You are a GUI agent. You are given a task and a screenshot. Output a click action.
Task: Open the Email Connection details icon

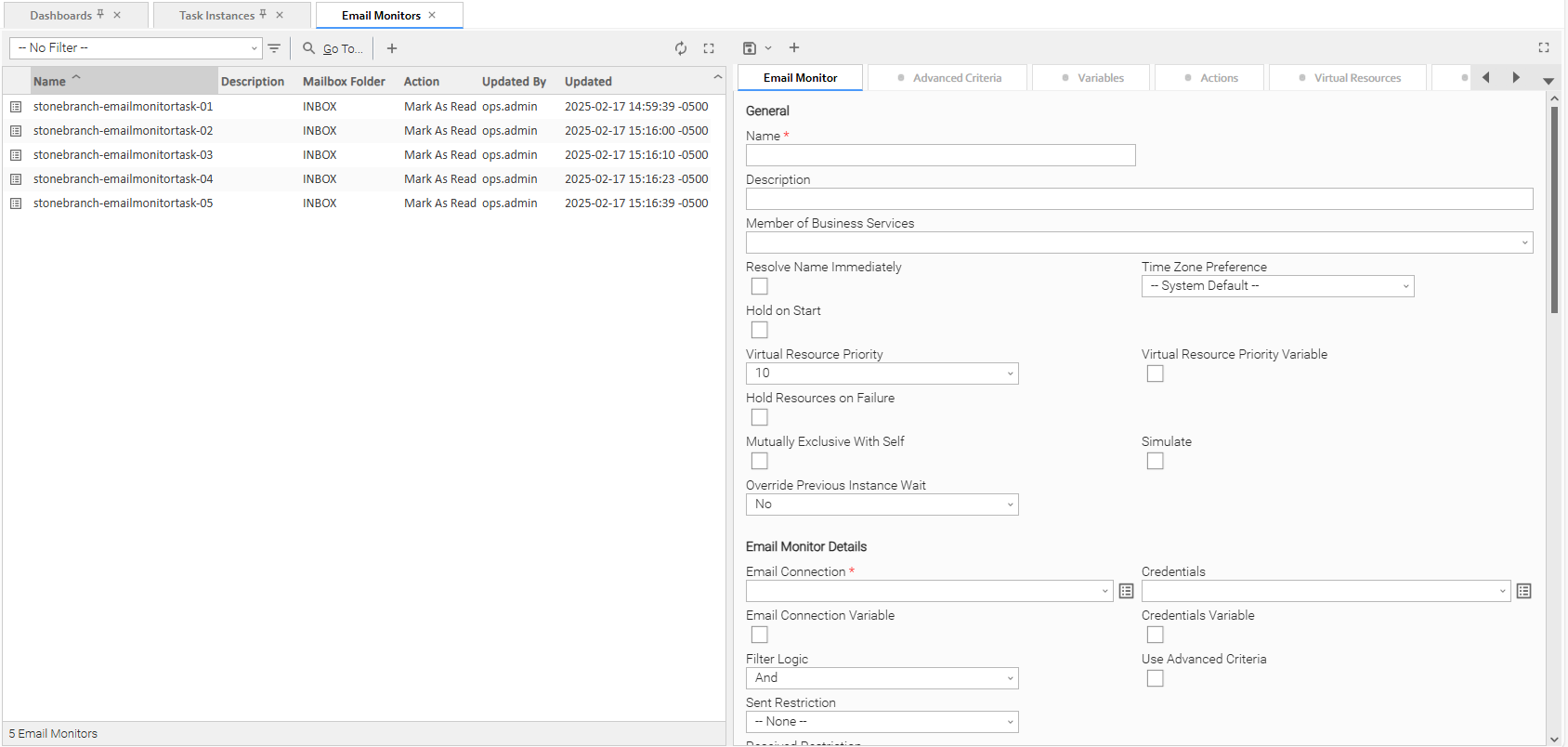(x=1126, y=591)
